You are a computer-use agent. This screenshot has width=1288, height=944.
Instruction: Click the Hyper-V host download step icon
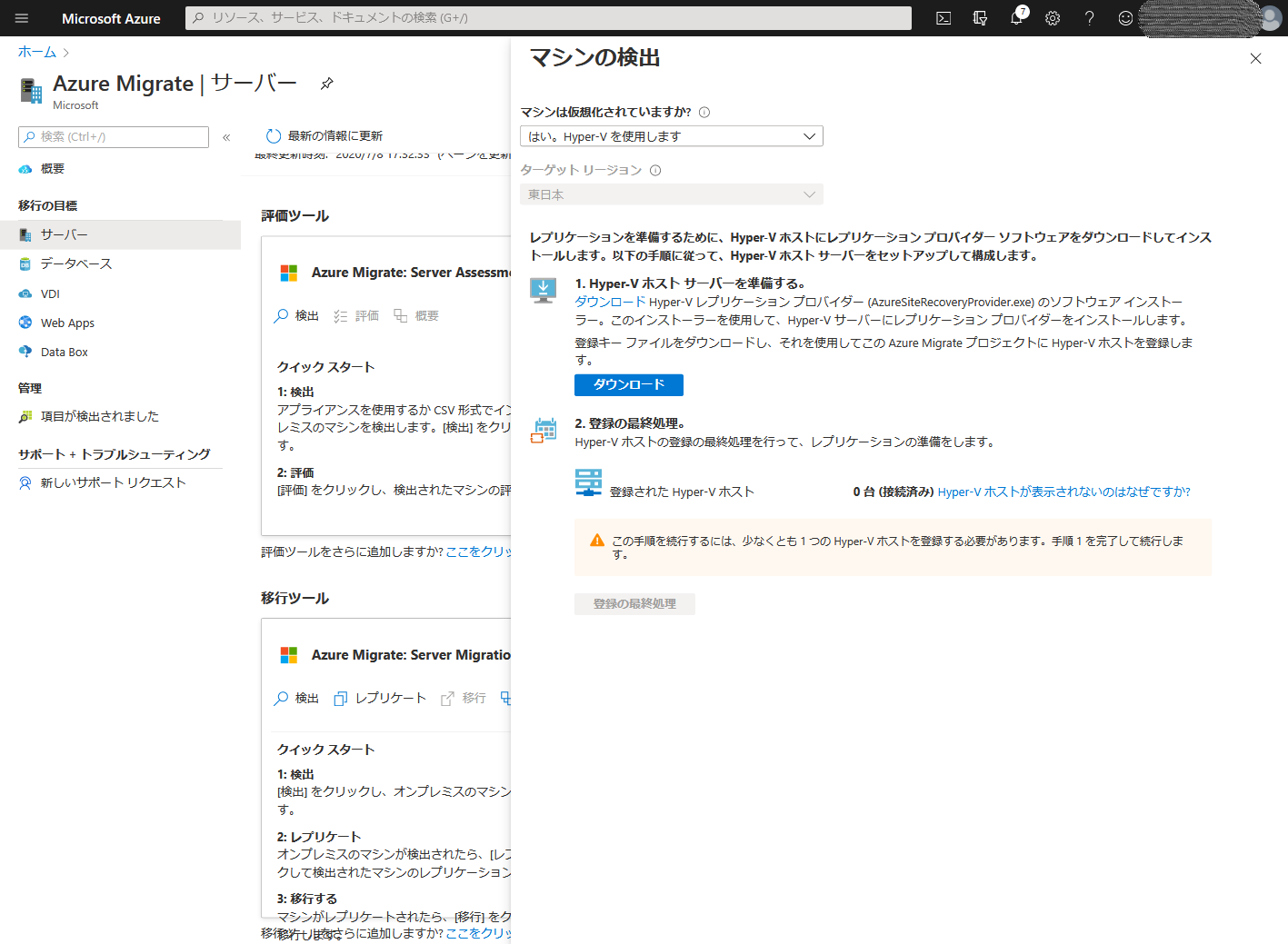tap(544, 291)
